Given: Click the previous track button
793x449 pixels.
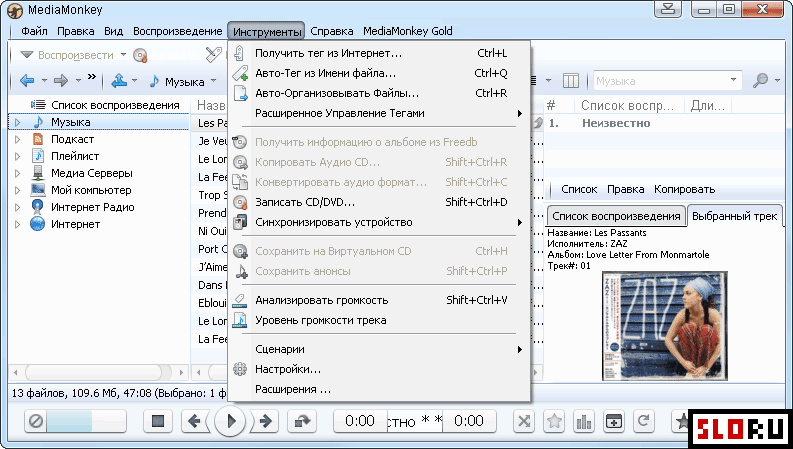Looking at the screenshot, I should pos(194,421).
